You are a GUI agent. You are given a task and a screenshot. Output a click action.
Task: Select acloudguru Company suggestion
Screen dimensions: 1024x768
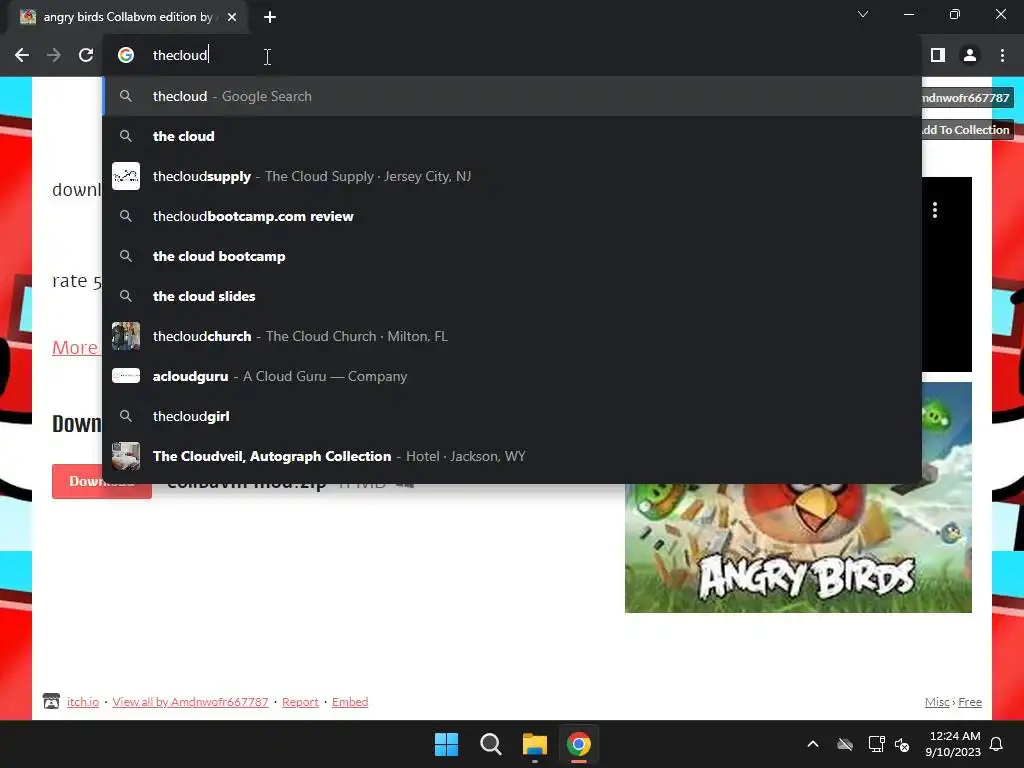pos(512,376)
